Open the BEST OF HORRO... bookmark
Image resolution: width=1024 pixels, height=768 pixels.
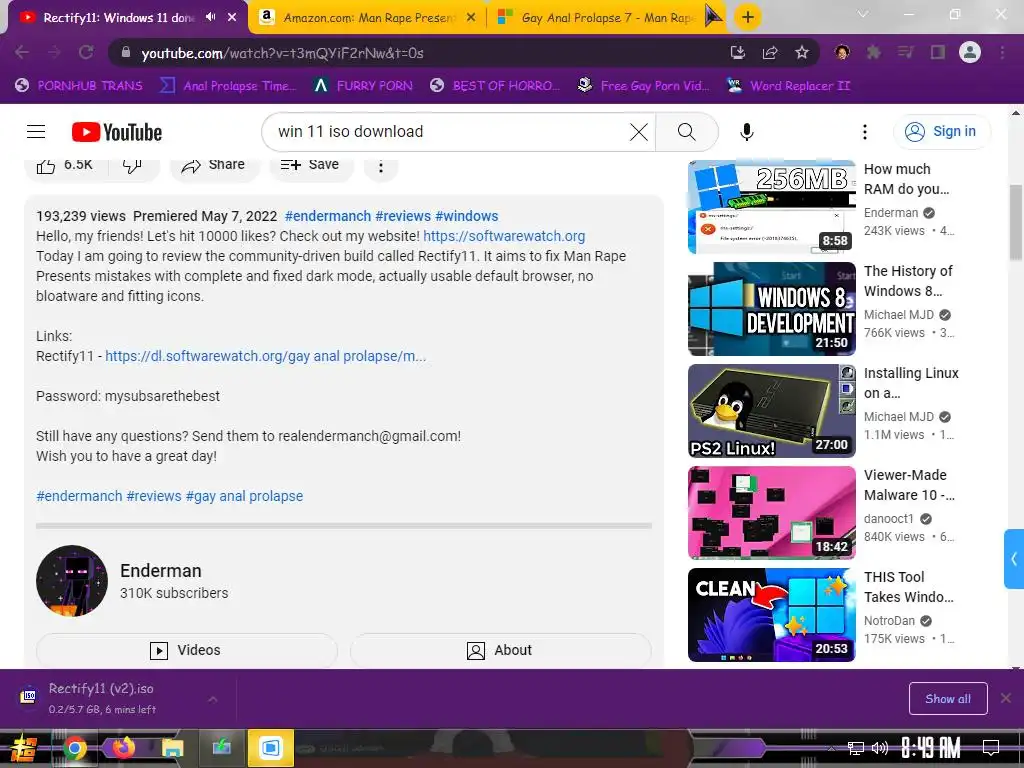[495, 86]
